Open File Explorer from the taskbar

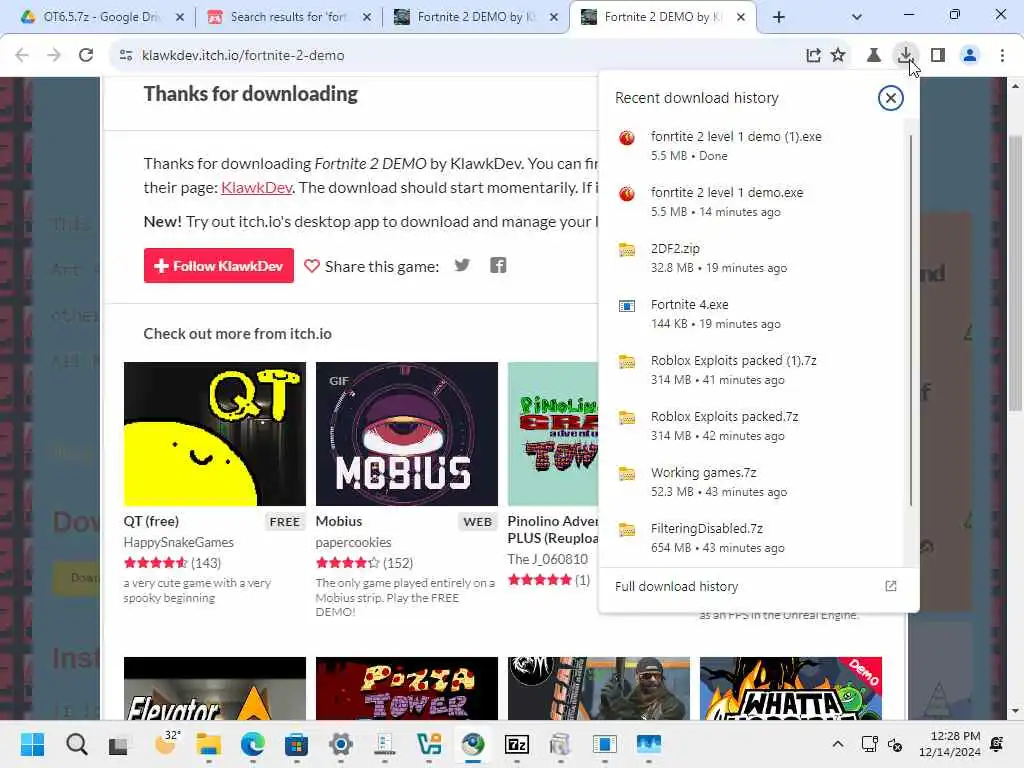(208, 744)
